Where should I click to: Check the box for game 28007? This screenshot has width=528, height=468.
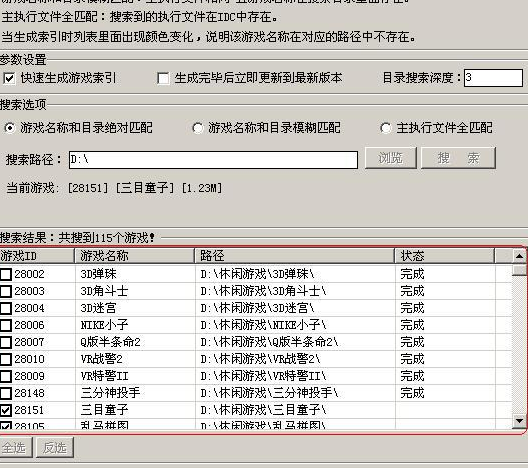[6, 342]
